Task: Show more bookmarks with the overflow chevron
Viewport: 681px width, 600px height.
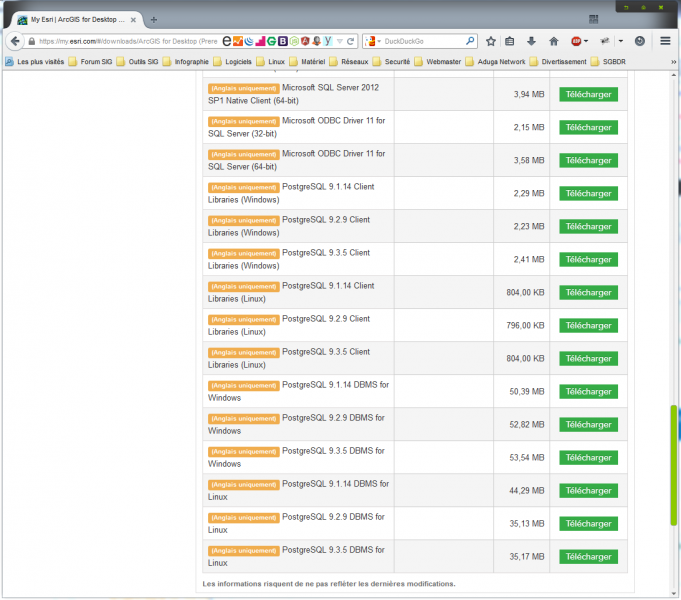Action: pos(673,61)
